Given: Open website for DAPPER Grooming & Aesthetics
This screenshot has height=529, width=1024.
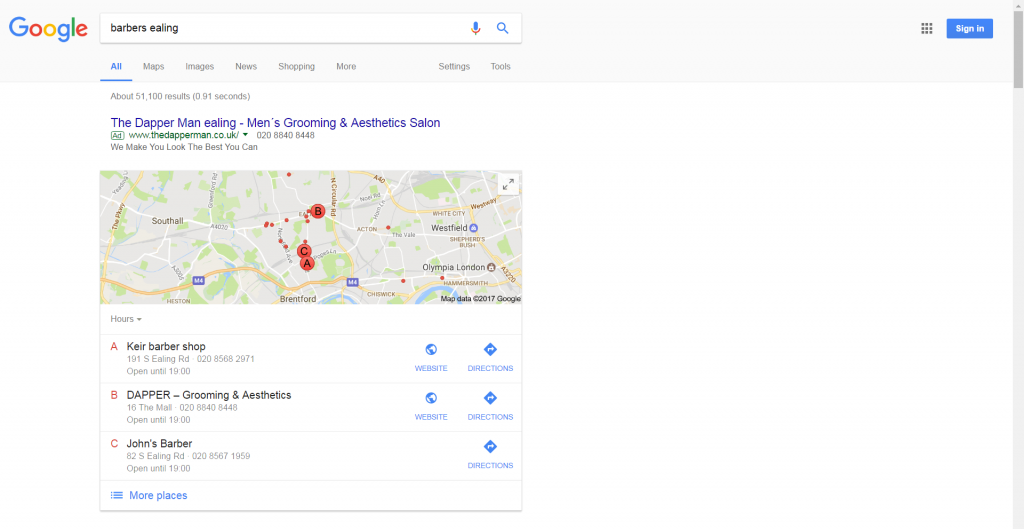Looking at the screenshot, I should coord(431,406).
